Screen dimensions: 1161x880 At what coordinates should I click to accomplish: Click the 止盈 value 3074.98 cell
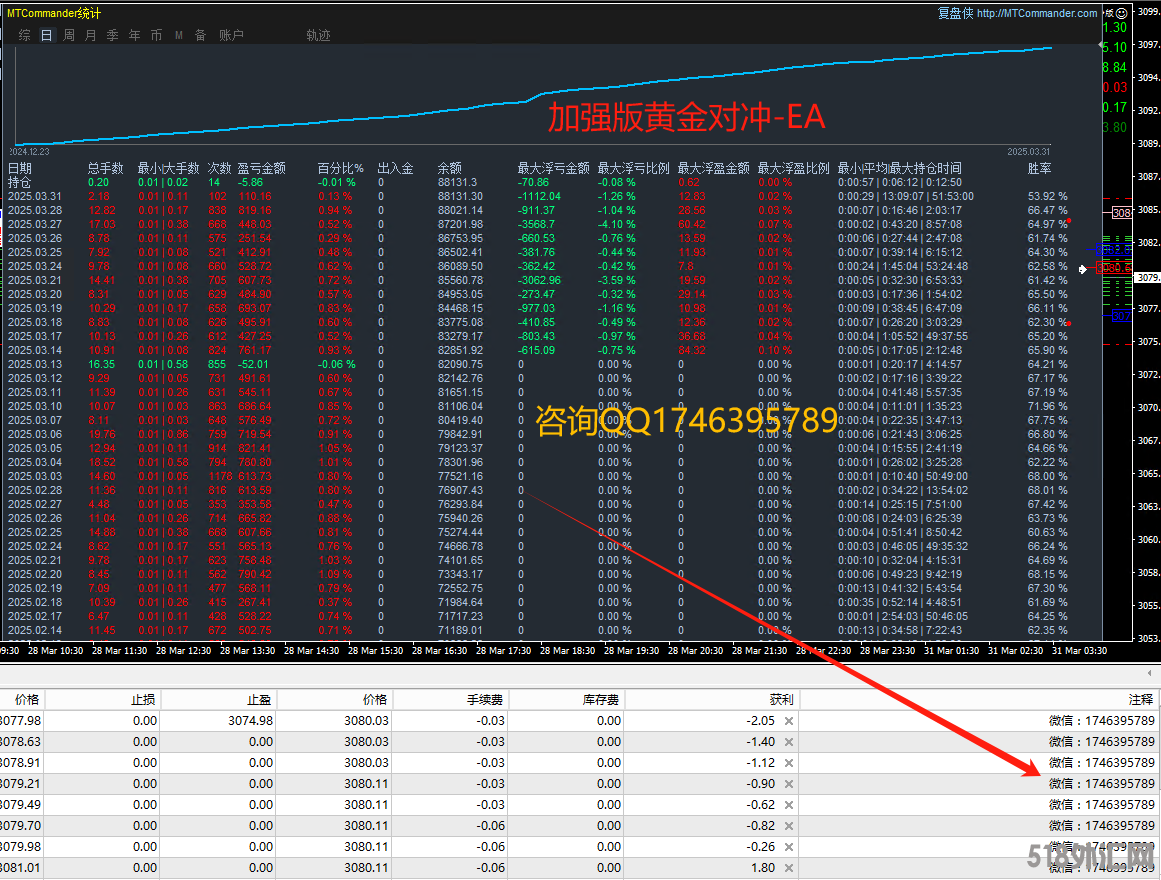click(x=250, y=721)
